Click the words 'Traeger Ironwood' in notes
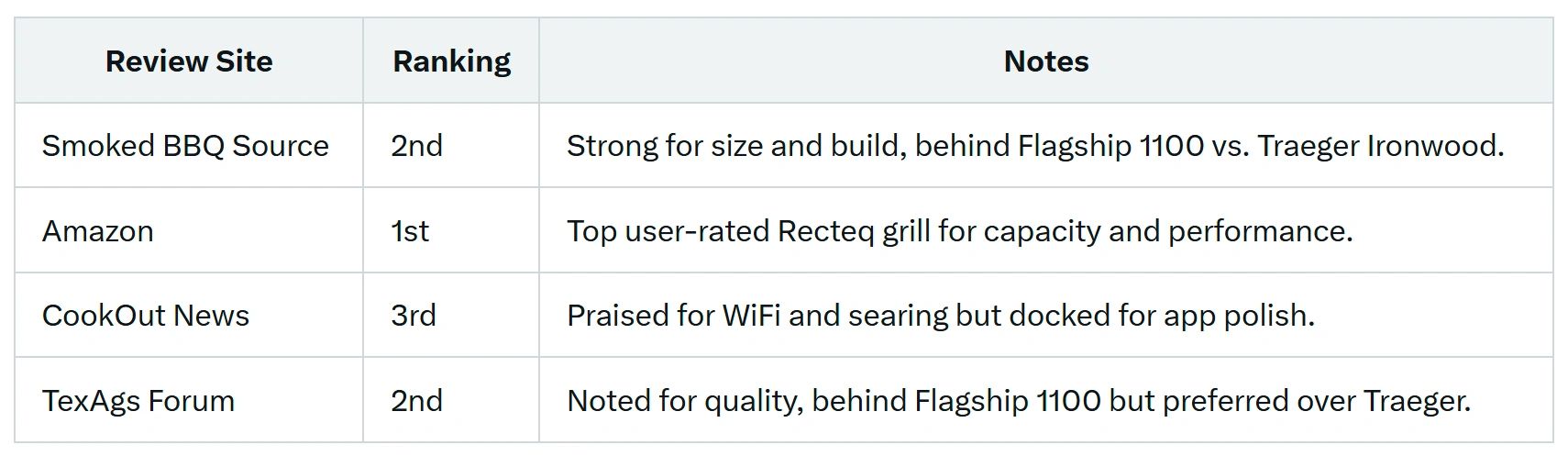 (x=1378, y=146)
